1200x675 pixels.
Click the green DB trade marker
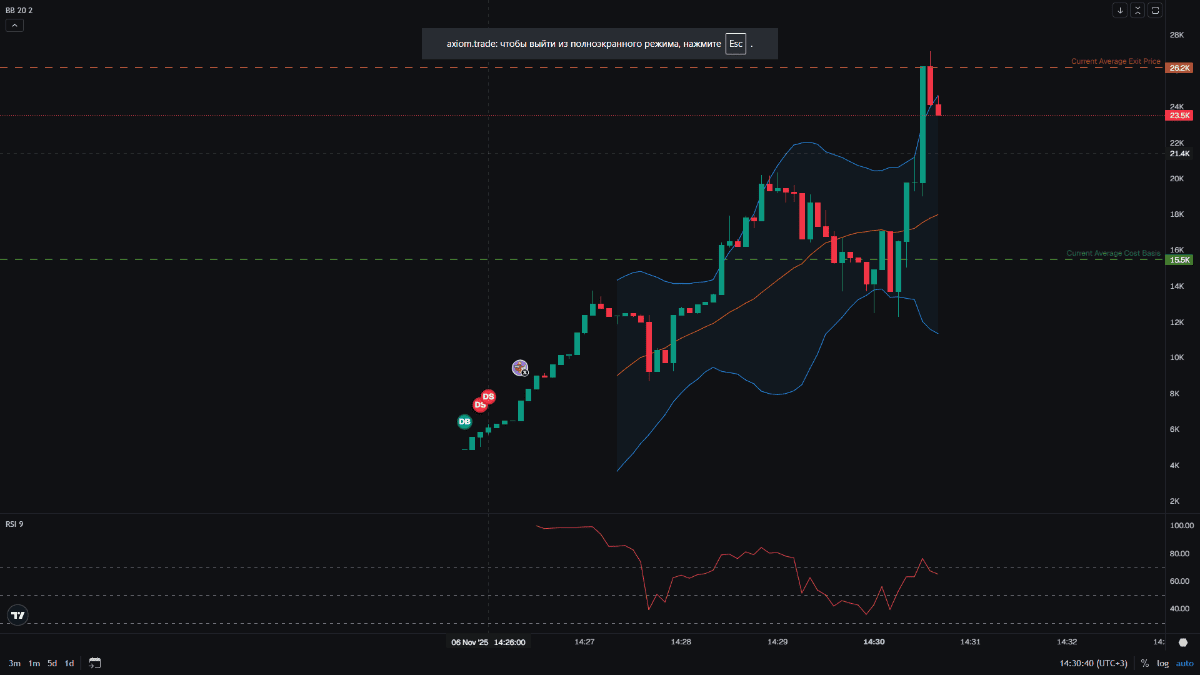click(x=464, y=422)
